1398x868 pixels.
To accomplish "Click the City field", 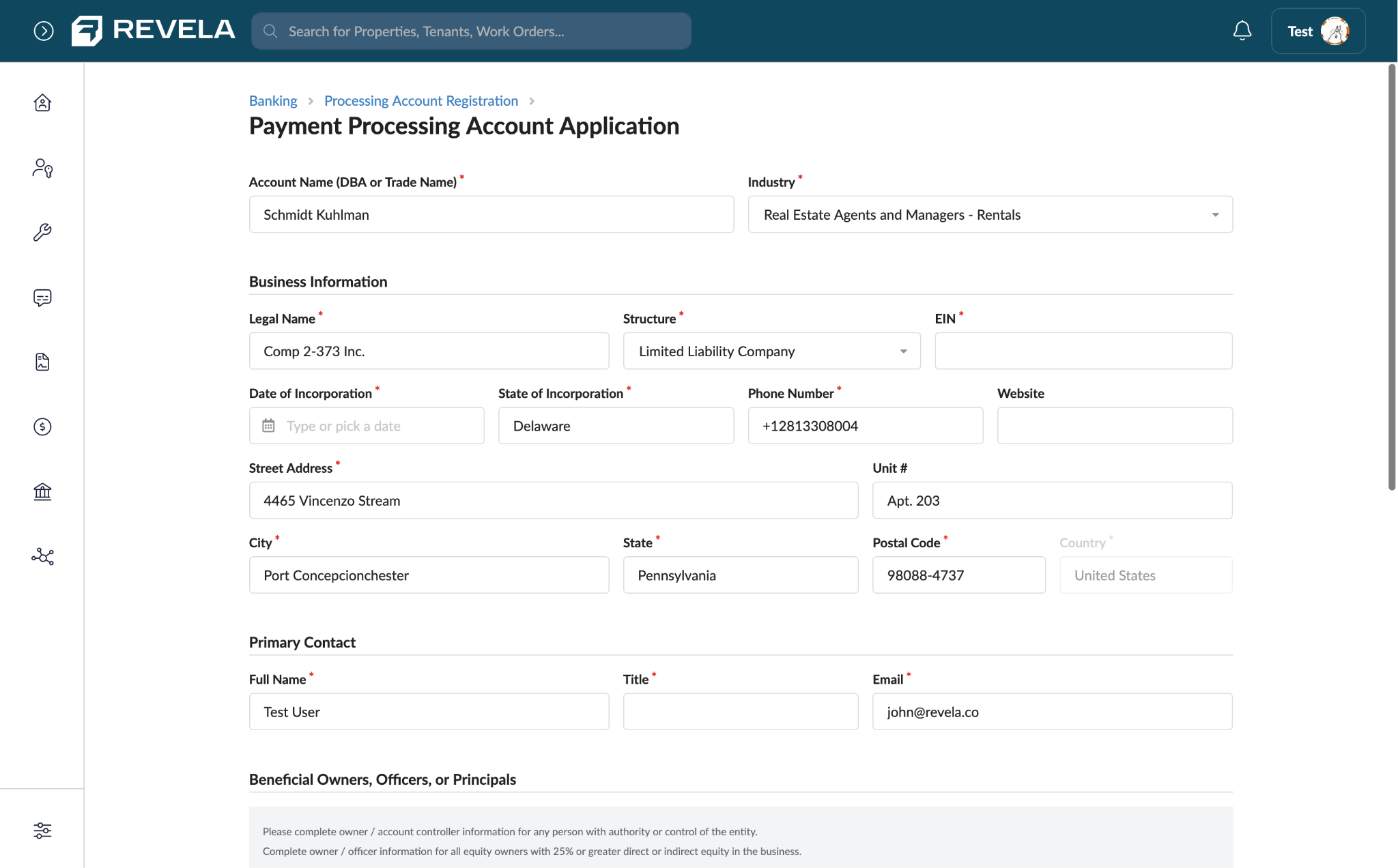I will click(429, 575).
